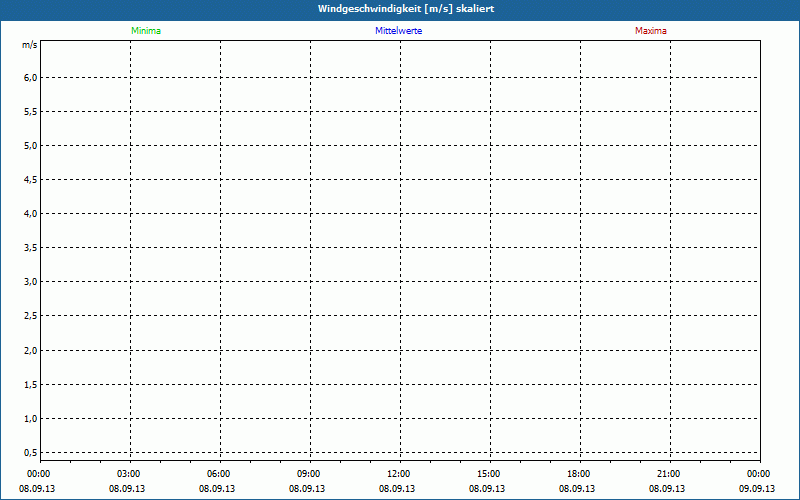
Task: Click the 2,5 y-axis value
Action: 31,316
